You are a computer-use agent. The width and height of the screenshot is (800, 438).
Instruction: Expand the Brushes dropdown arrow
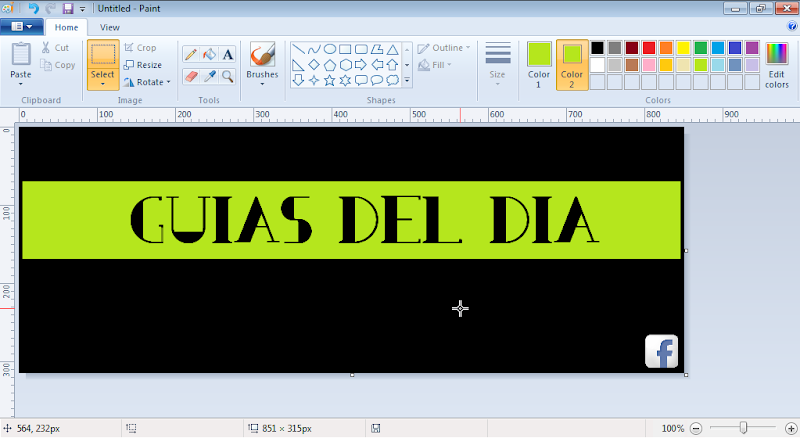pos(262,84)
